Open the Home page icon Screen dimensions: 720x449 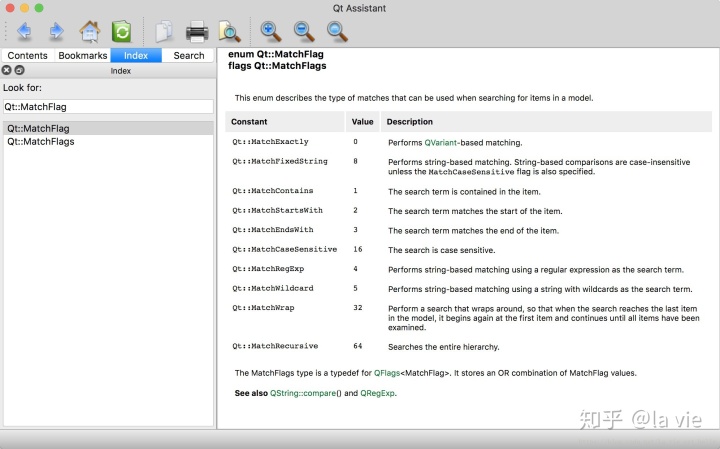pos(90,32)
